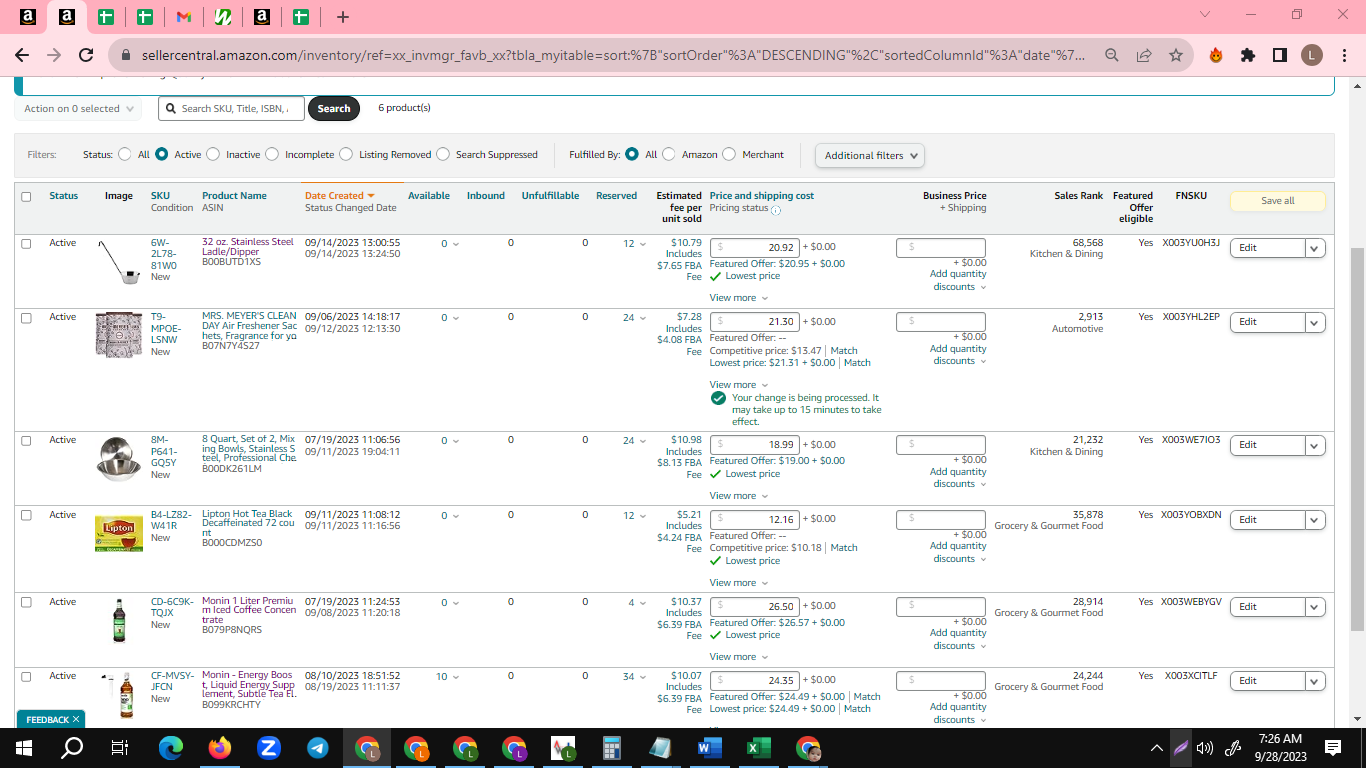The image size is (1366, 768).
Task: Sort by the 'Product Name' column header
Action: tap(234, 196)
